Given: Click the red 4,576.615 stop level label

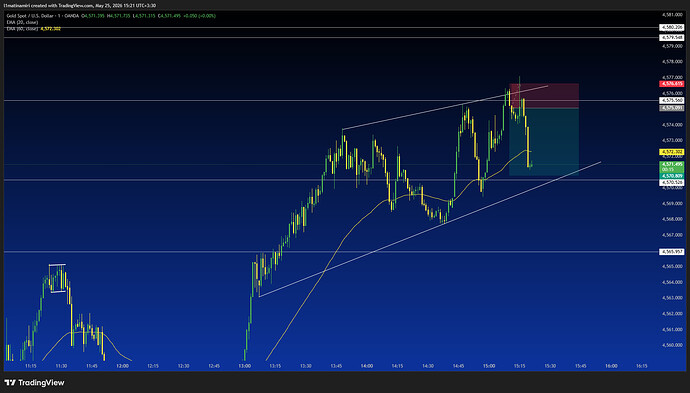Looking at the screenshot, I should [x=672, y=84].
